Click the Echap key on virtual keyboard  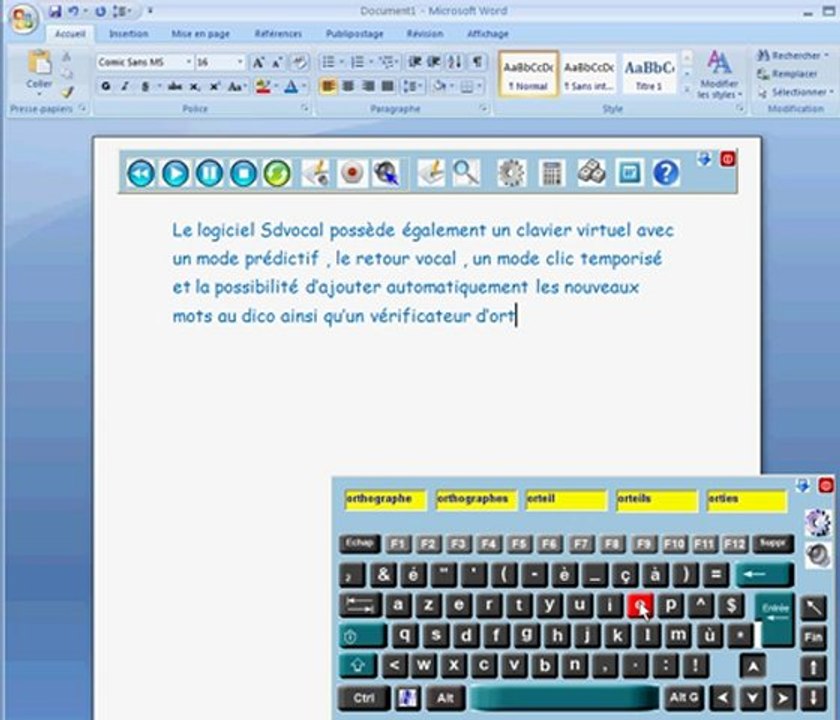pyautogui.click(x=359, y=544)
